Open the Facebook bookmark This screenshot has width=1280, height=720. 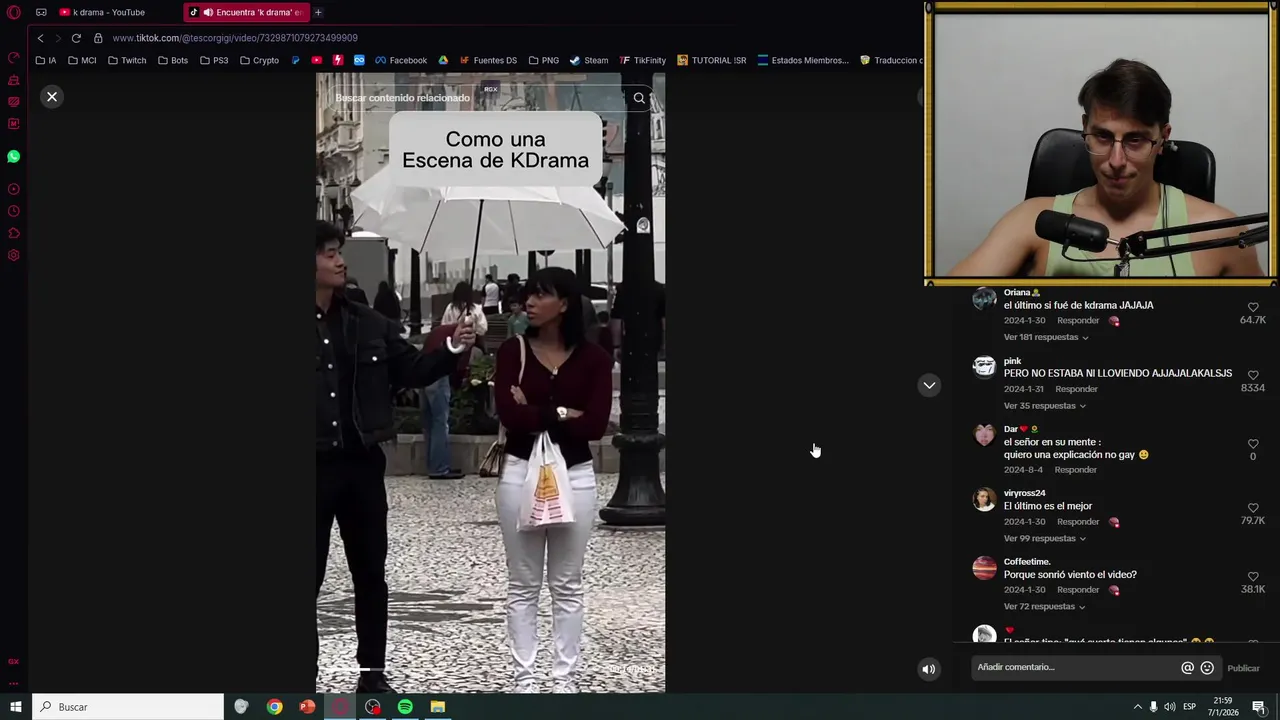click(x=401, y=60)
